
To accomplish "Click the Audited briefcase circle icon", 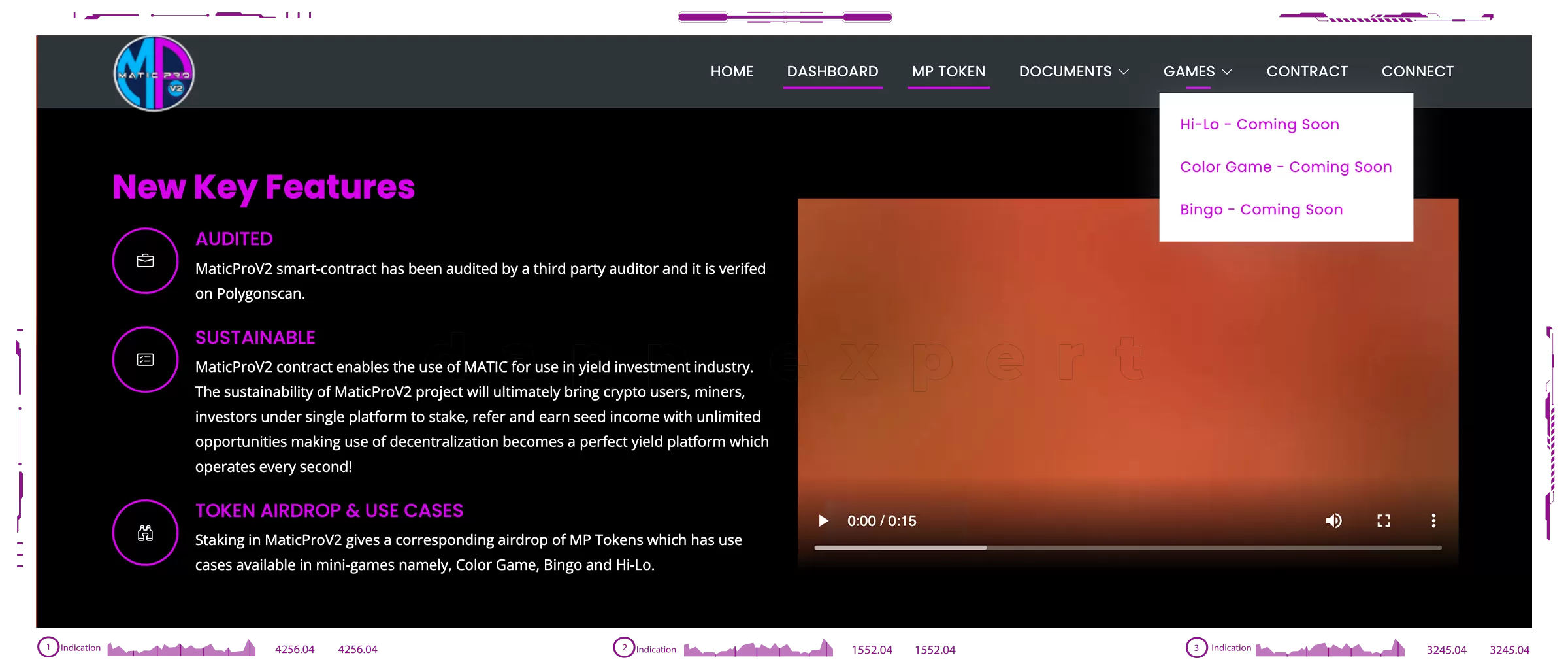I will 145,261.
